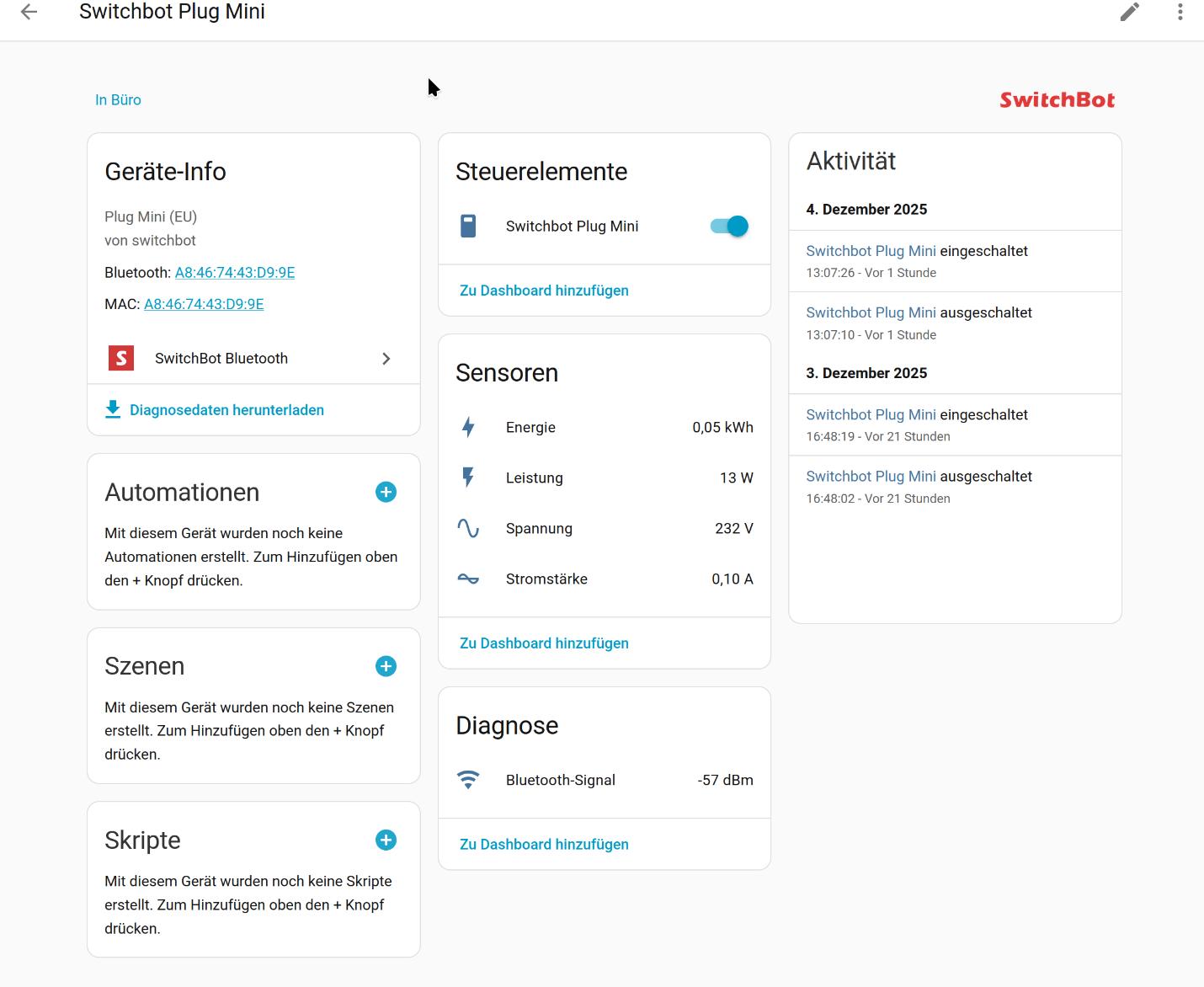The height and width of the screenshot is (987, 1204).
Task: Click Zu Dashboard hinzufügen under Sensoren
Action: [544, 643]
